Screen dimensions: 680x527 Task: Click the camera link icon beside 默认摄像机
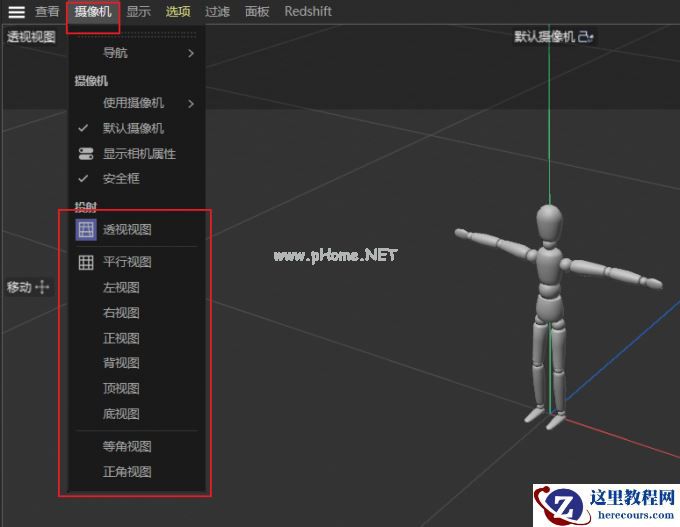586,37
